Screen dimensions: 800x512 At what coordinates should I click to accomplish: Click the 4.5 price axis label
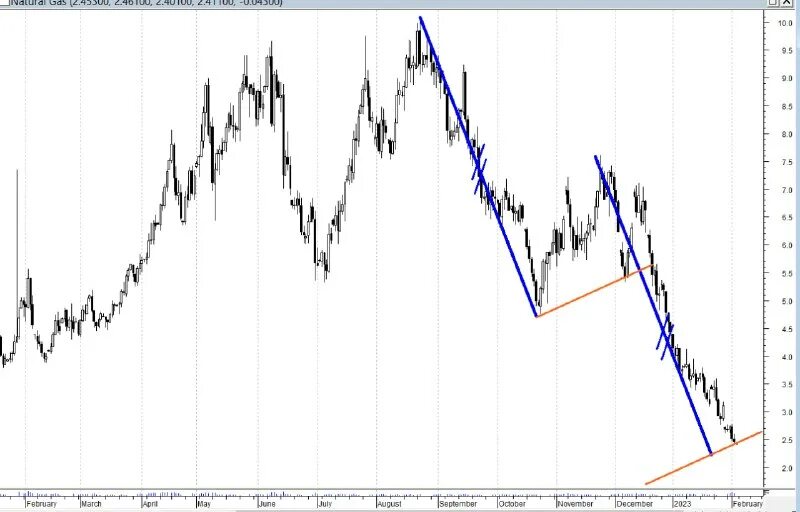pyautogui.click(x=786, y=329)
